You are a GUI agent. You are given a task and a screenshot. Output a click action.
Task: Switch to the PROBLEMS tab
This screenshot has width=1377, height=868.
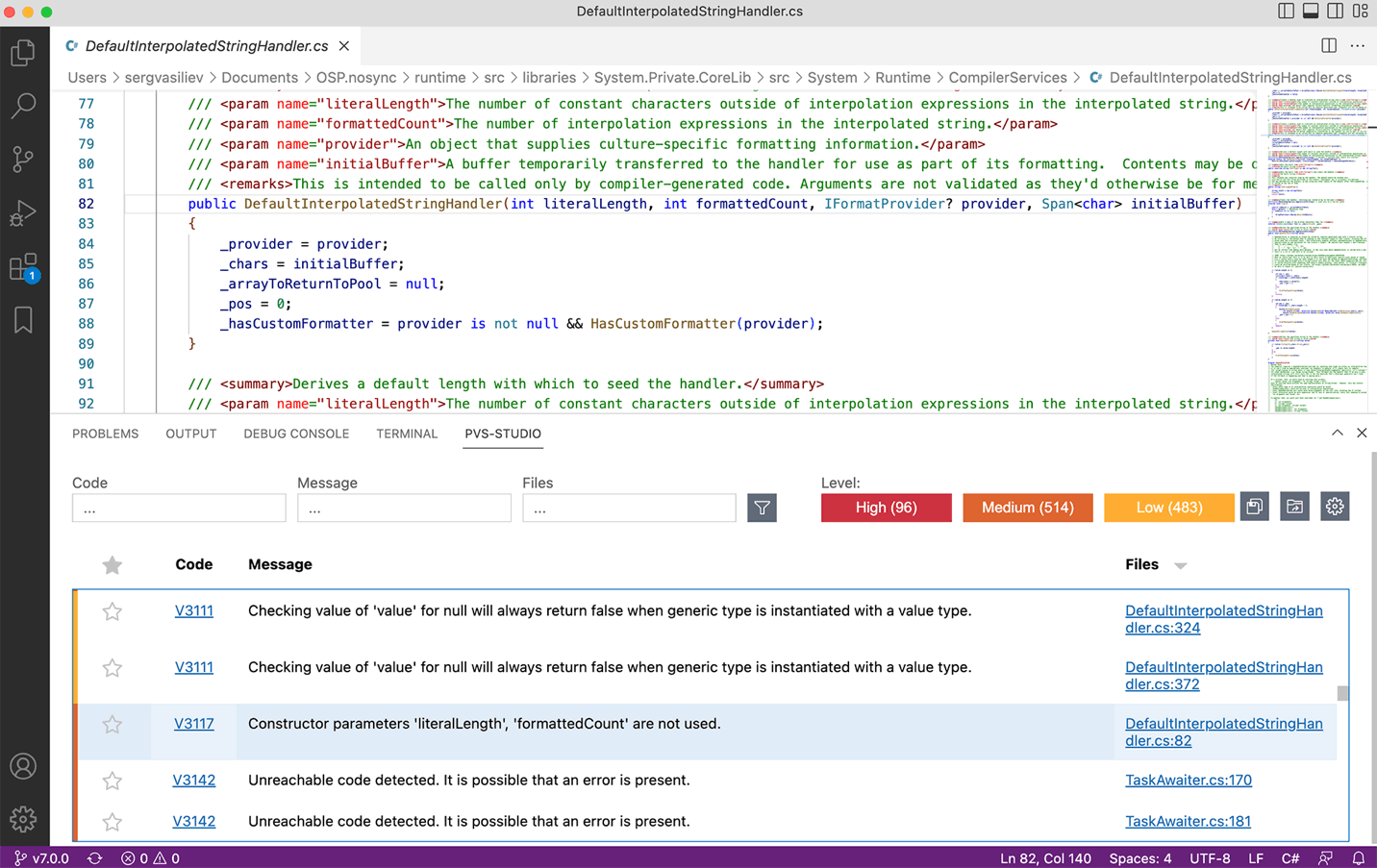[x=105, y=434]
